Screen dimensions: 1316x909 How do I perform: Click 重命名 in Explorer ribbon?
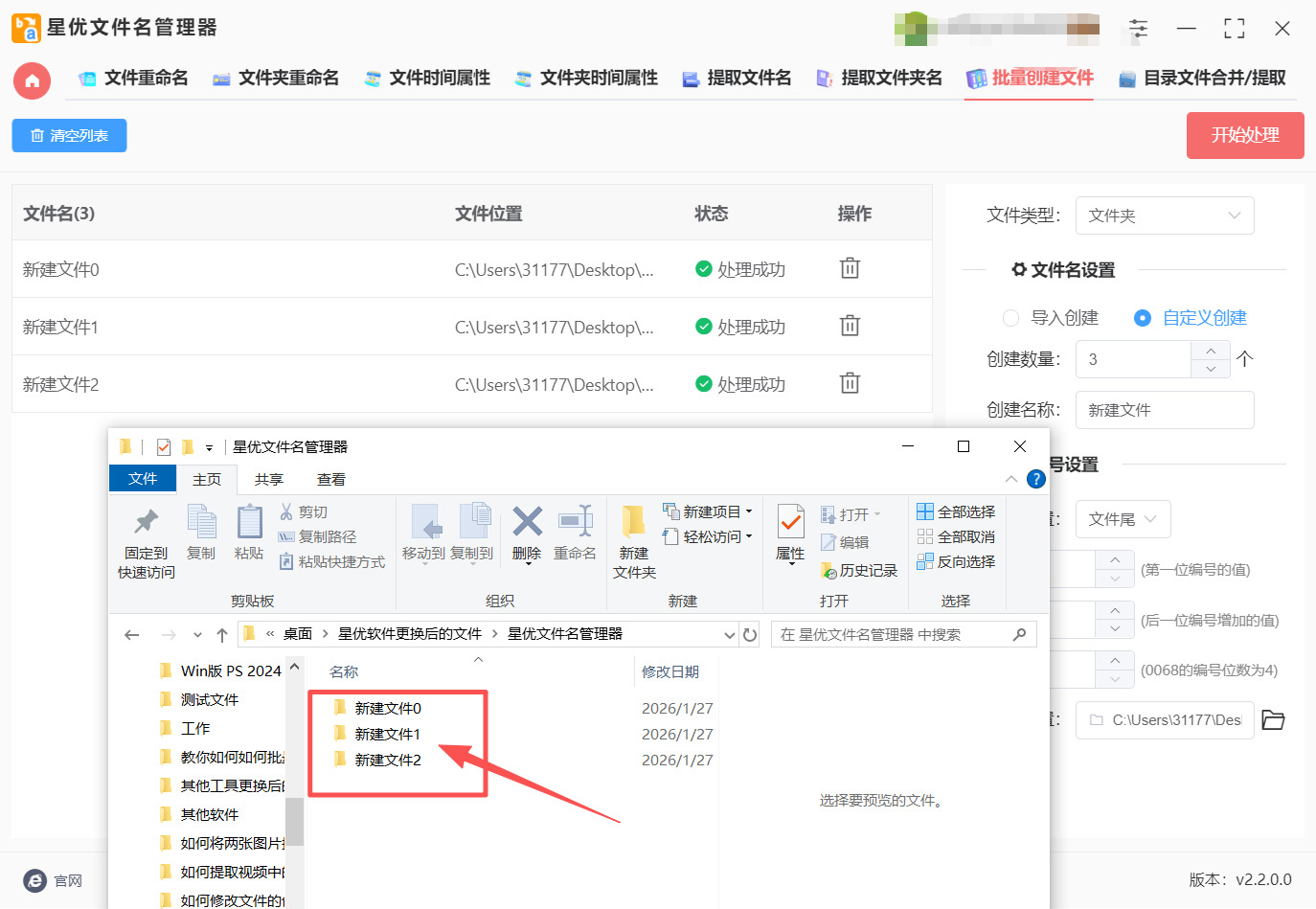pyautogui.click(x=575, y=534)
